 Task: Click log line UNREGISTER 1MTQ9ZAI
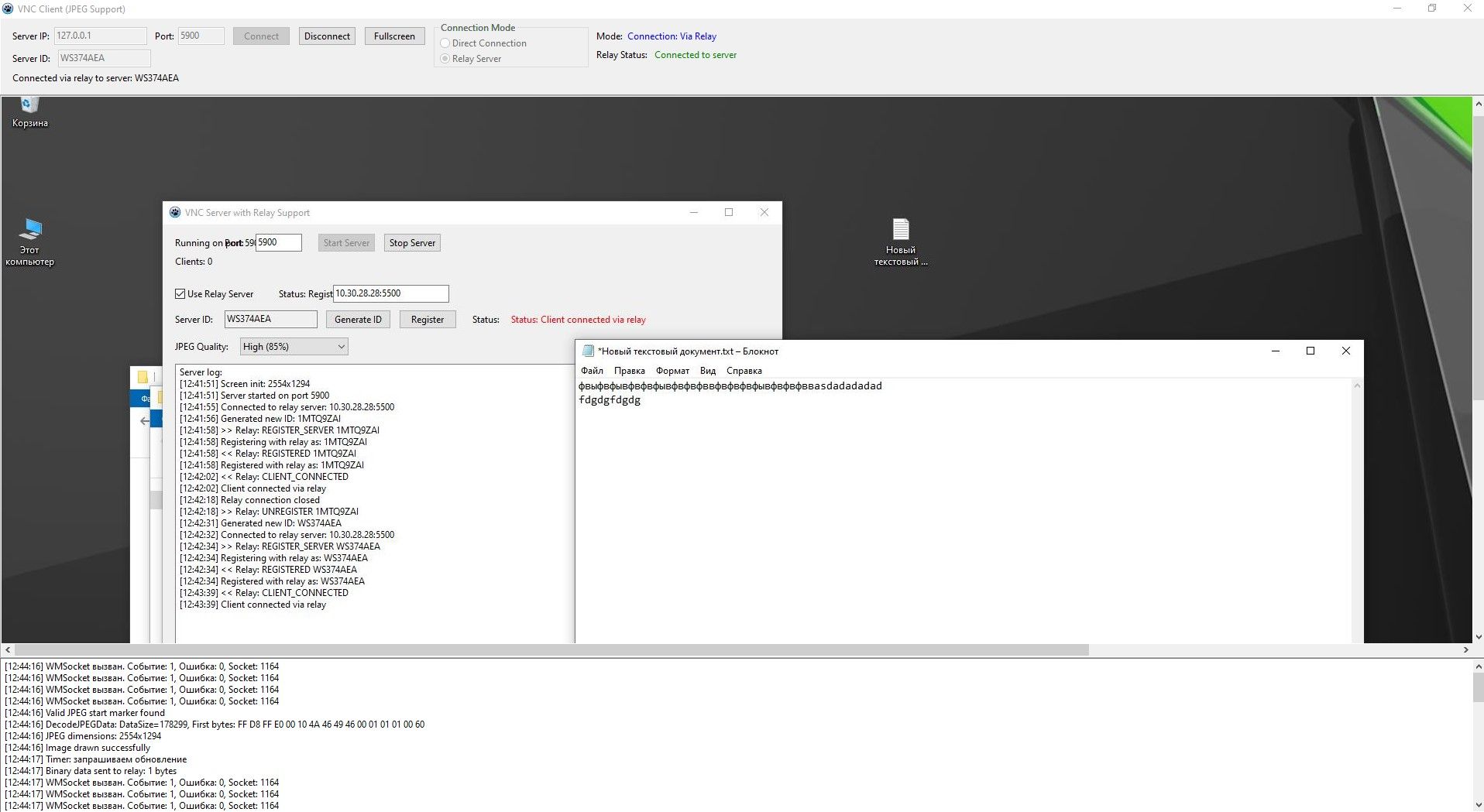click(269, 512)
